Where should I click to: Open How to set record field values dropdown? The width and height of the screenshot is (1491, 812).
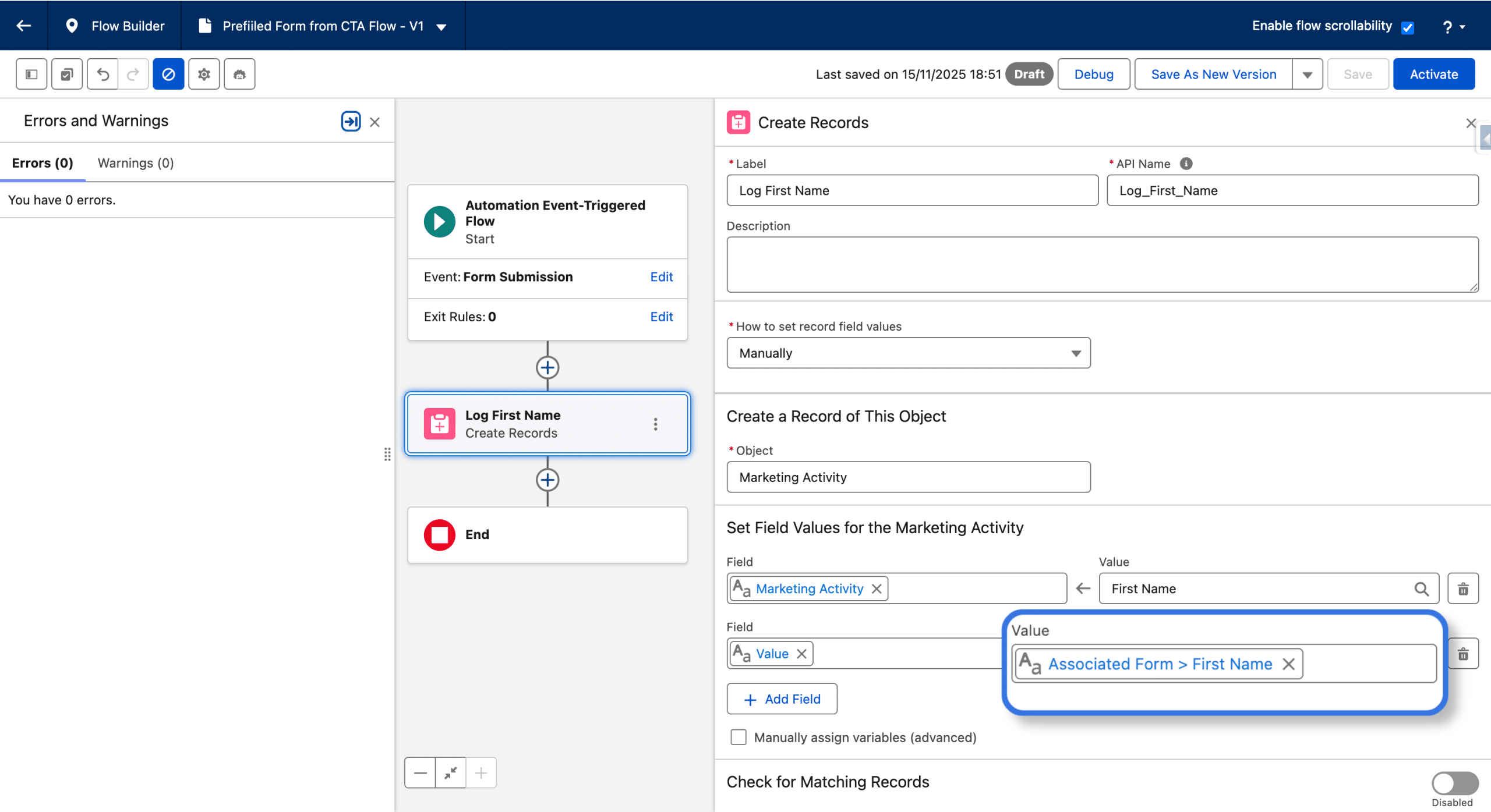click(908, 353)
